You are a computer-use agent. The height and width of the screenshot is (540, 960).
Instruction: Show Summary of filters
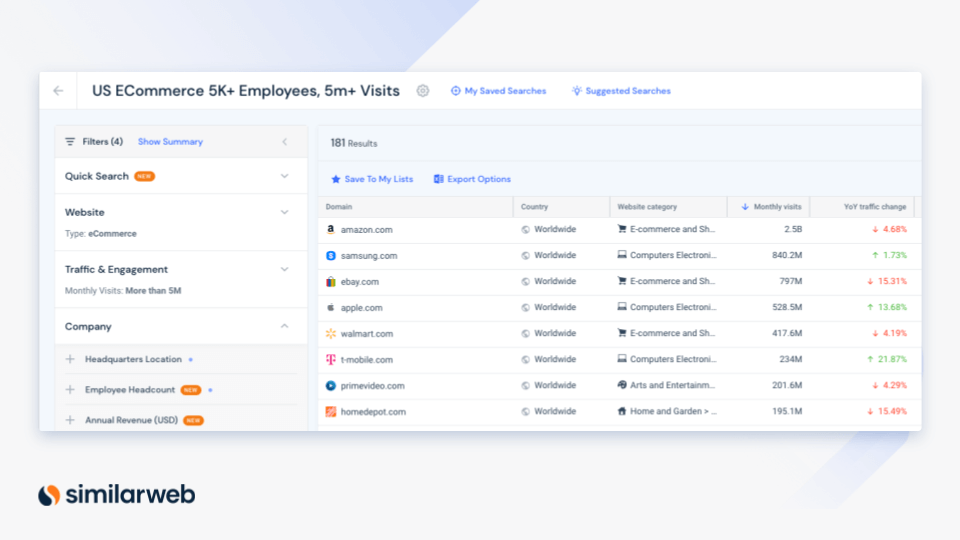tap(170, 142)
